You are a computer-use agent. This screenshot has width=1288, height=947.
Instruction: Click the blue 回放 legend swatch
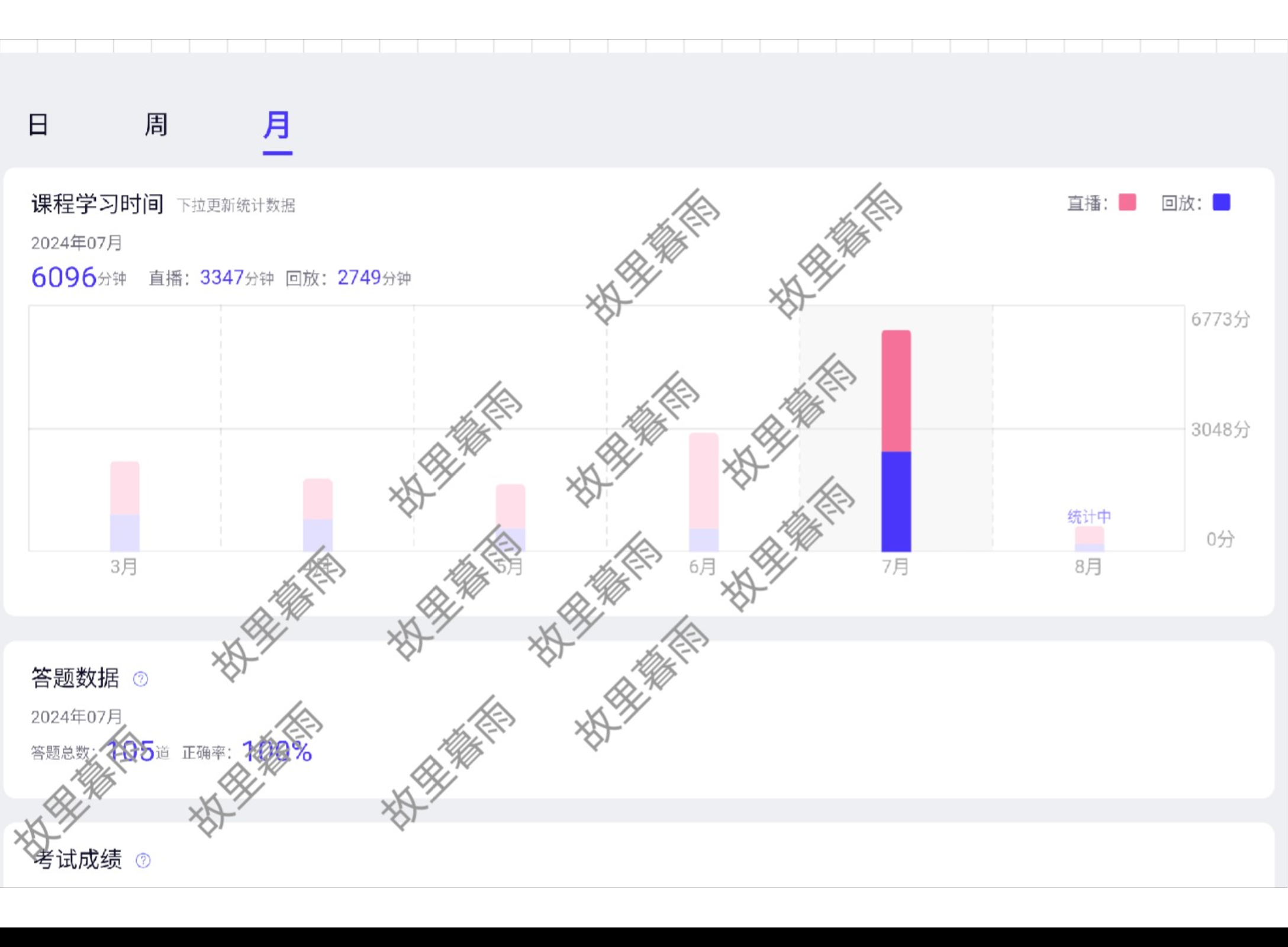[1222, 202]
